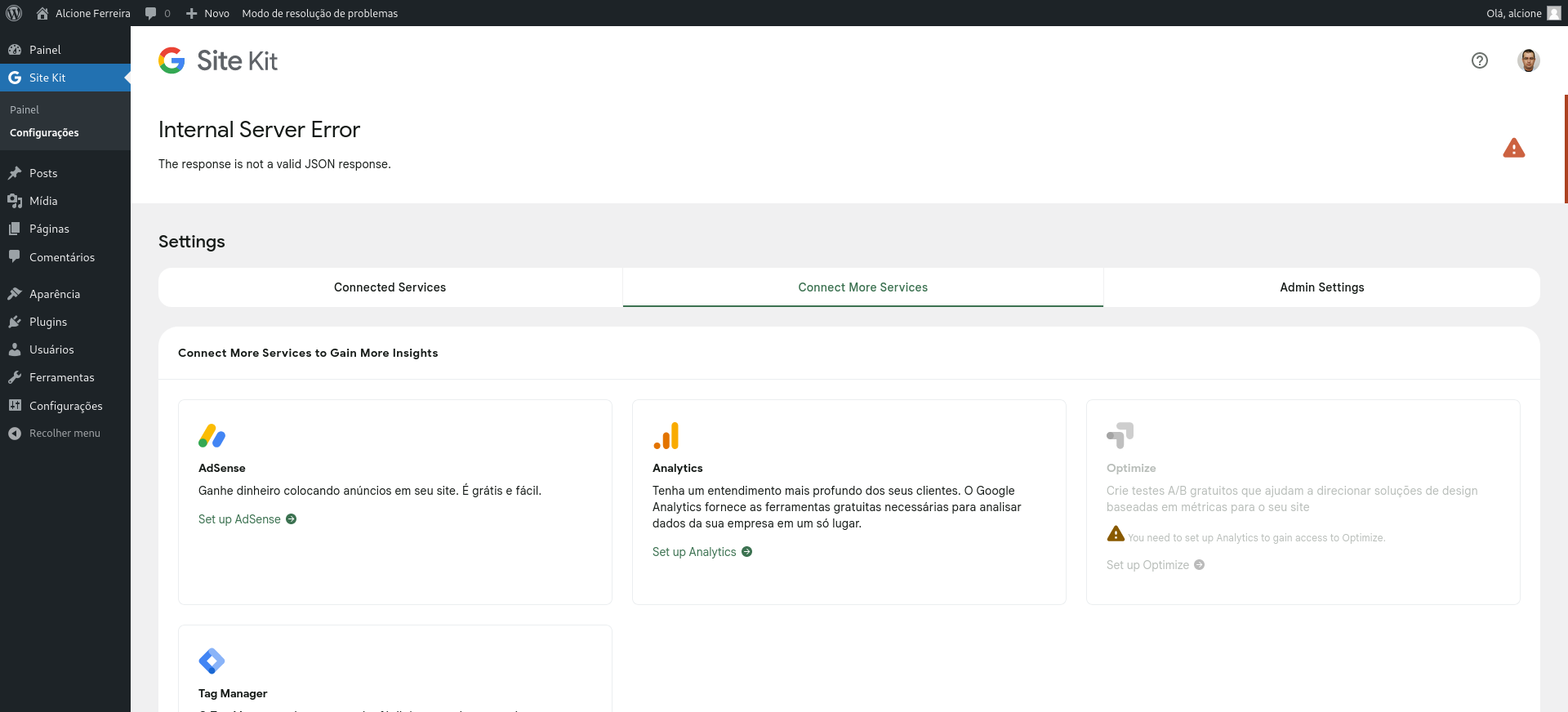
Task: Click Modo de resolução de problemas
Action: pyautogui.click(x=319, y=13)
